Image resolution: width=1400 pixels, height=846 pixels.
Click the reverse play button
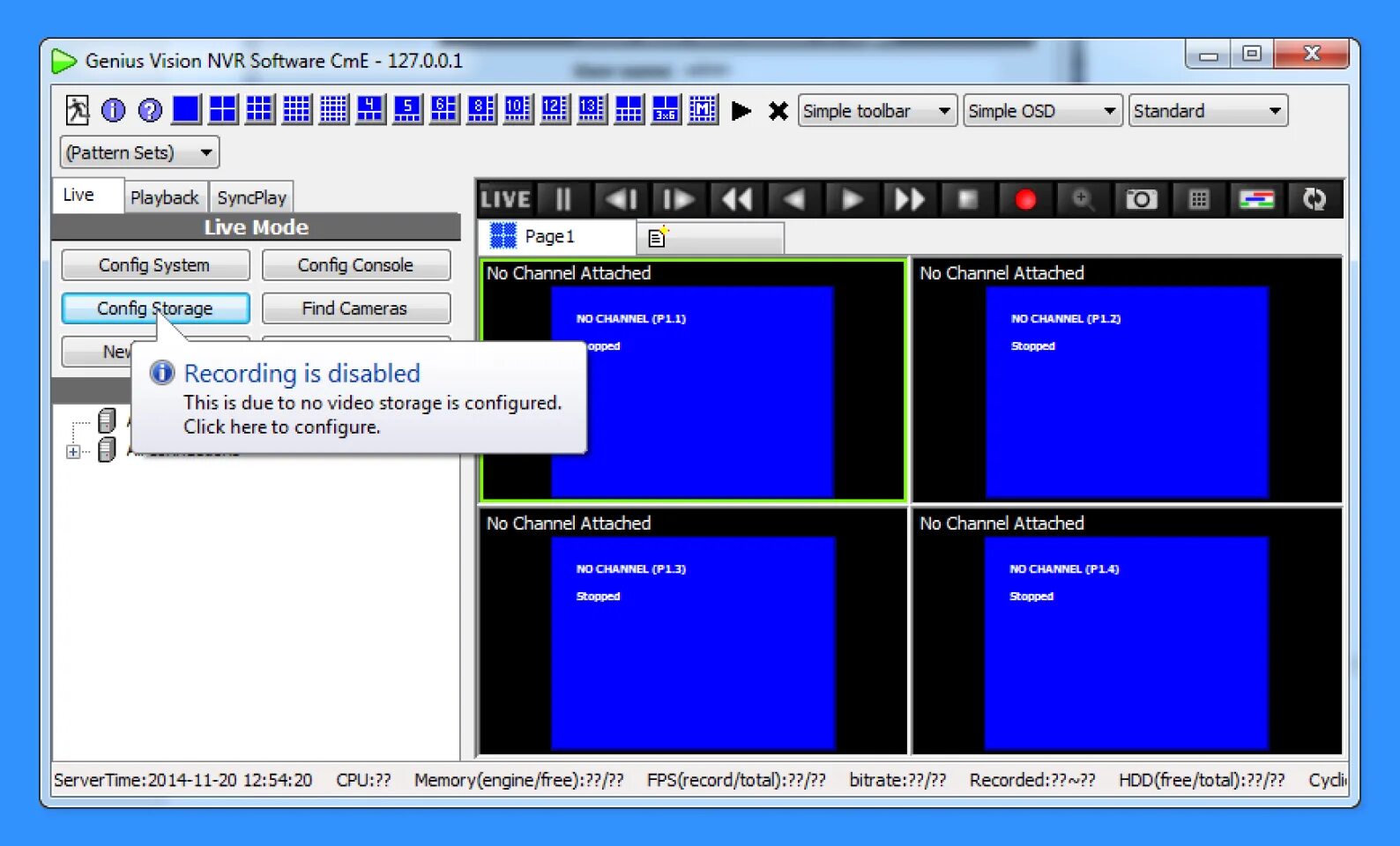pyautogui.click(x=793, y=199)
